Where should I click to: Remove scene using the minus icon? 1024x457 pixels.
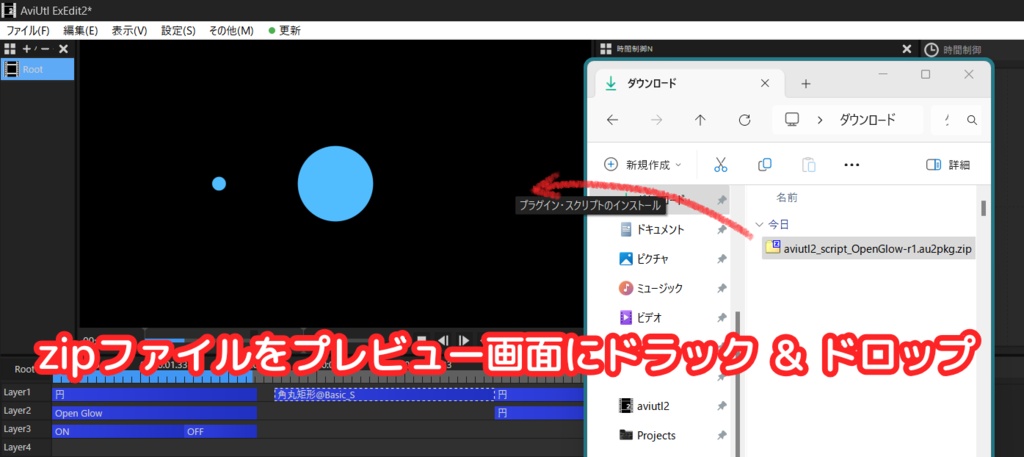[45, 49]
